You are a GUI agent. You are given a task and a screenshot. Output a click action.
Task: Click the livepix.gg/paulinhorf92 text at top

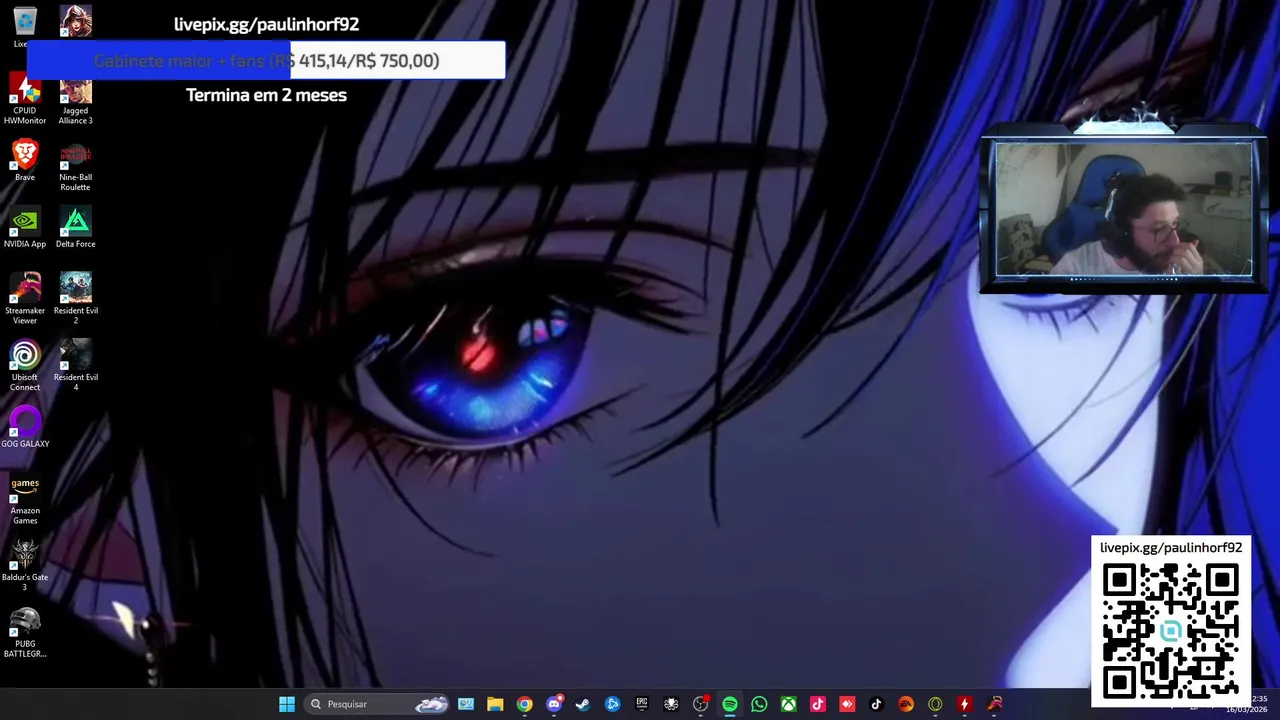(x=266, y=24)
